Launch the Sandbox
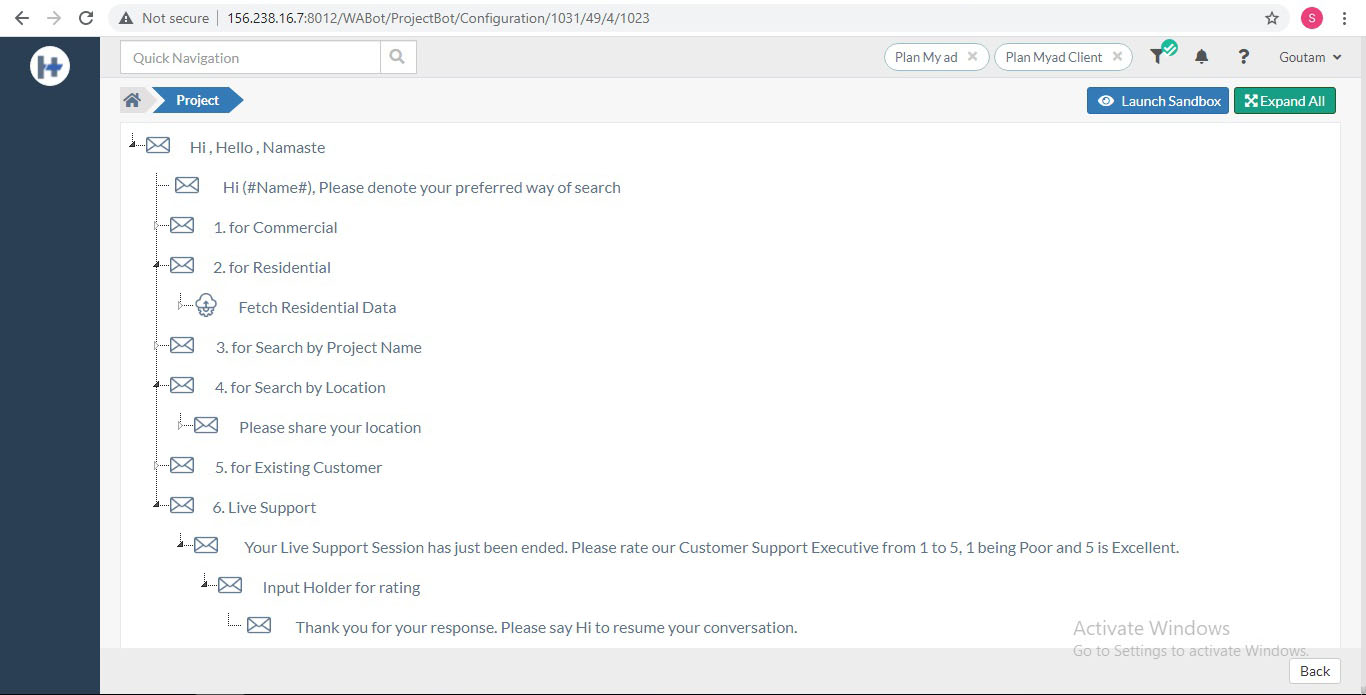This screenshot has width=1366, height=695. tap(1159, 101)
